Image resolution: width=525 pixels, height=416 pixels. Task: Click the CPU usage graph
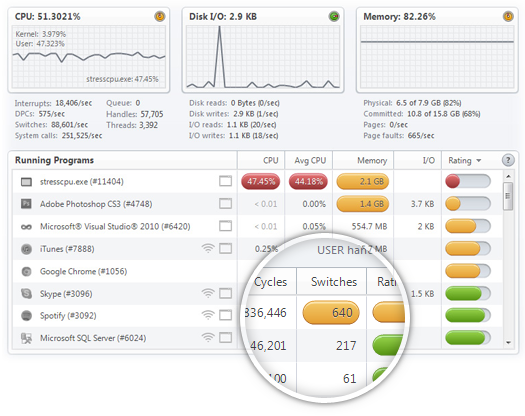(x=89, y=56)
